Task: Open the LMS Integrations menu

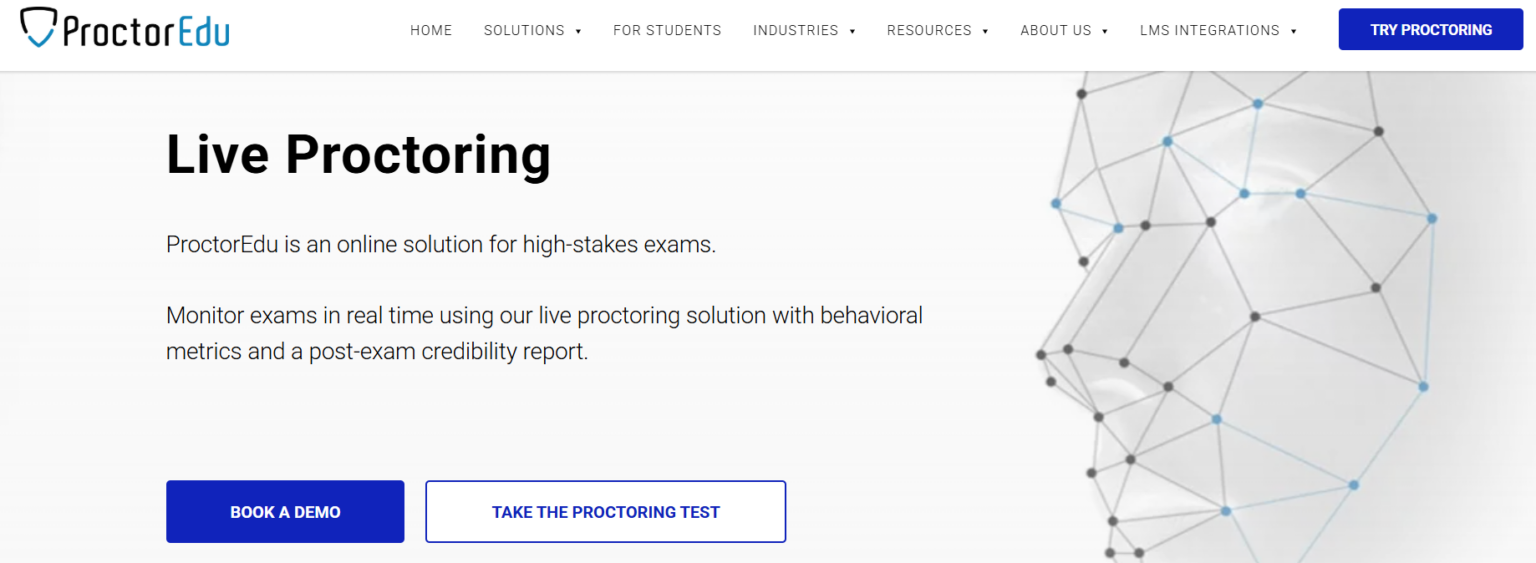Action: [x=1209, y=31]
